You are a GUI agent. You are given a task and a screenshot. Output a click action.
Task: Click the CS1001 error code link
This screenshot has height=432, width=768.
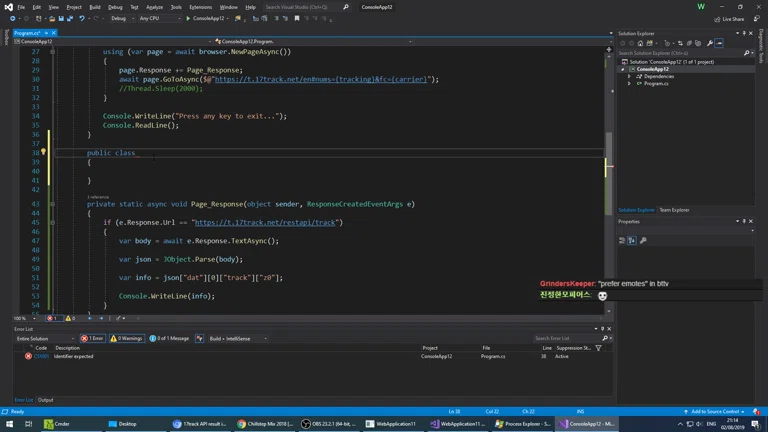pyautogui.click(x=41, y=356)
